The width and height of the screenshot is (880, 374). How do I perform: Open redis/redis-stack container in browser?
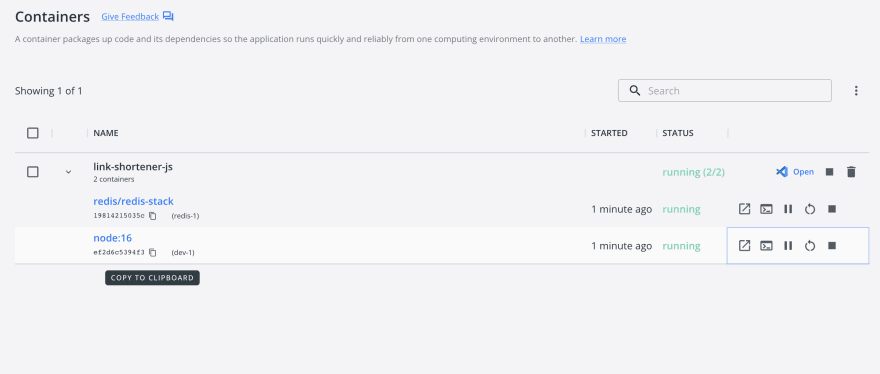tap(744, 209)
